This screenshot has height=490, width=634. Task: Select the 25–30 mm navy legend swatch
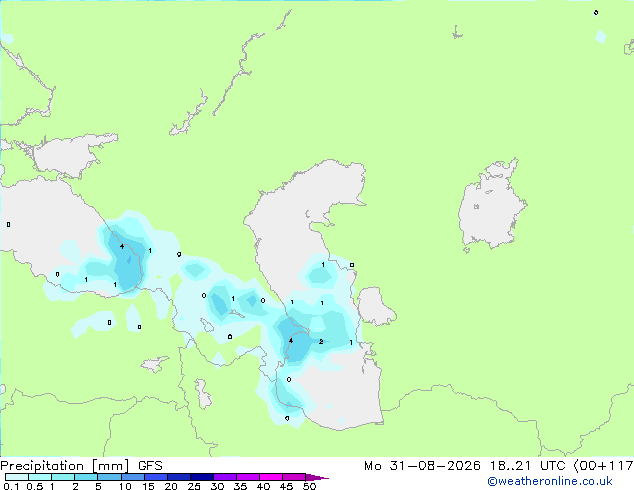point(201,477)
